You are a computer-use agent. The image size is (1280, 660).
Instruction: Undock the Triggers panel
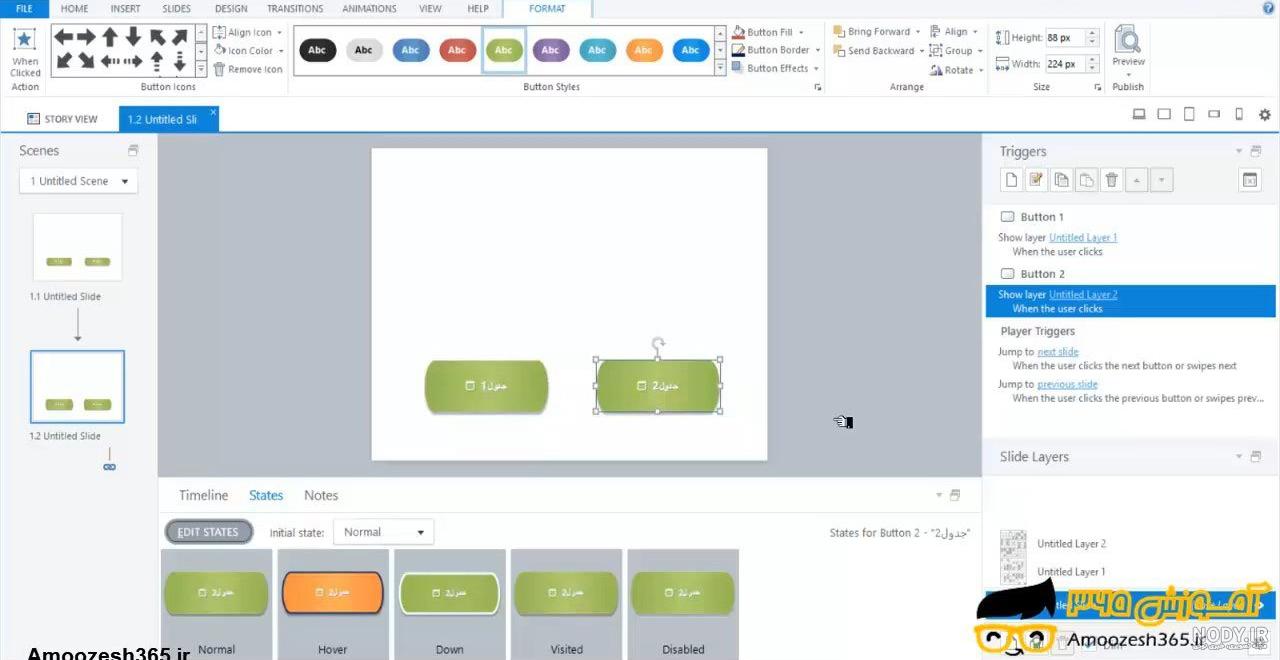[1256, 151]
